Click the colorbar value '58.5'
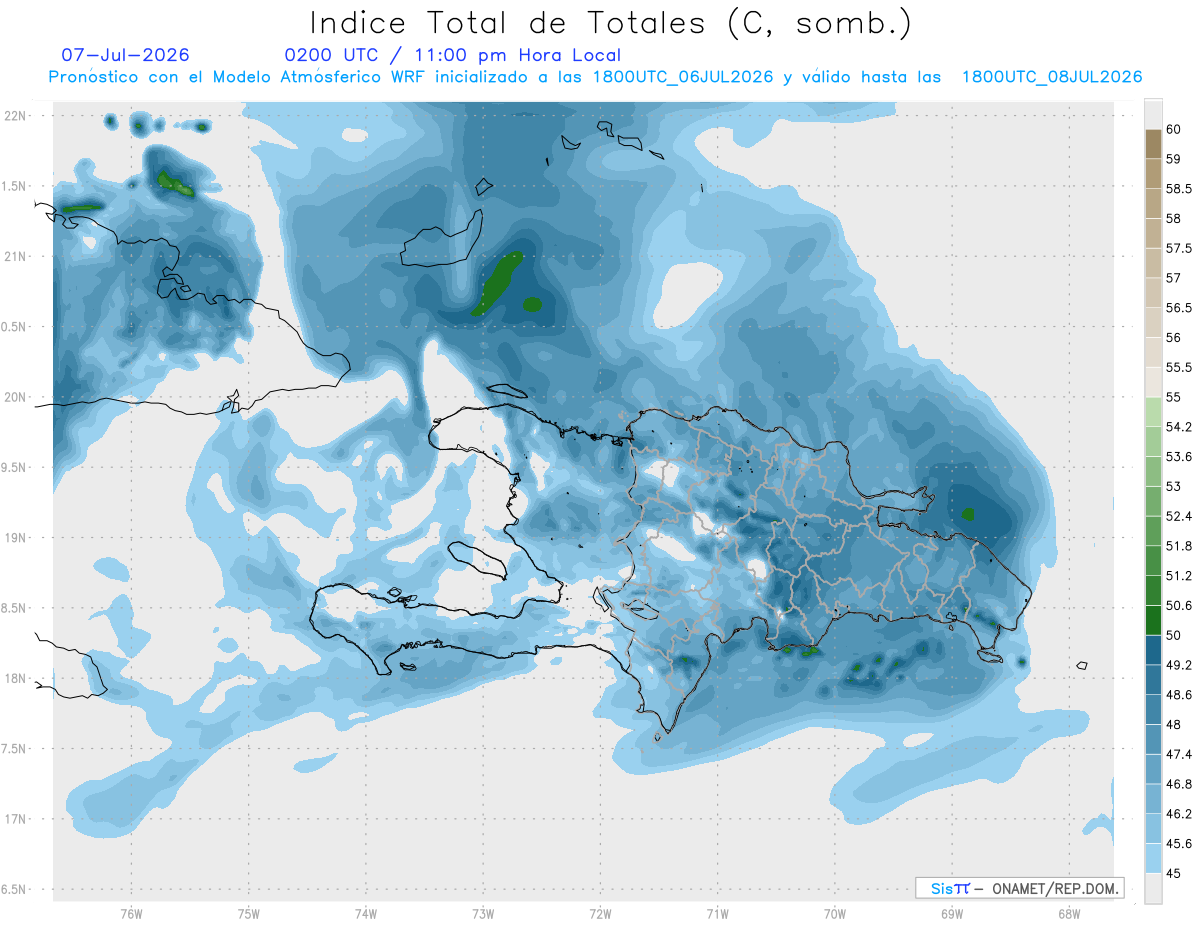The height and width of the screenshot is (927, 1200). pos(1178,189)
